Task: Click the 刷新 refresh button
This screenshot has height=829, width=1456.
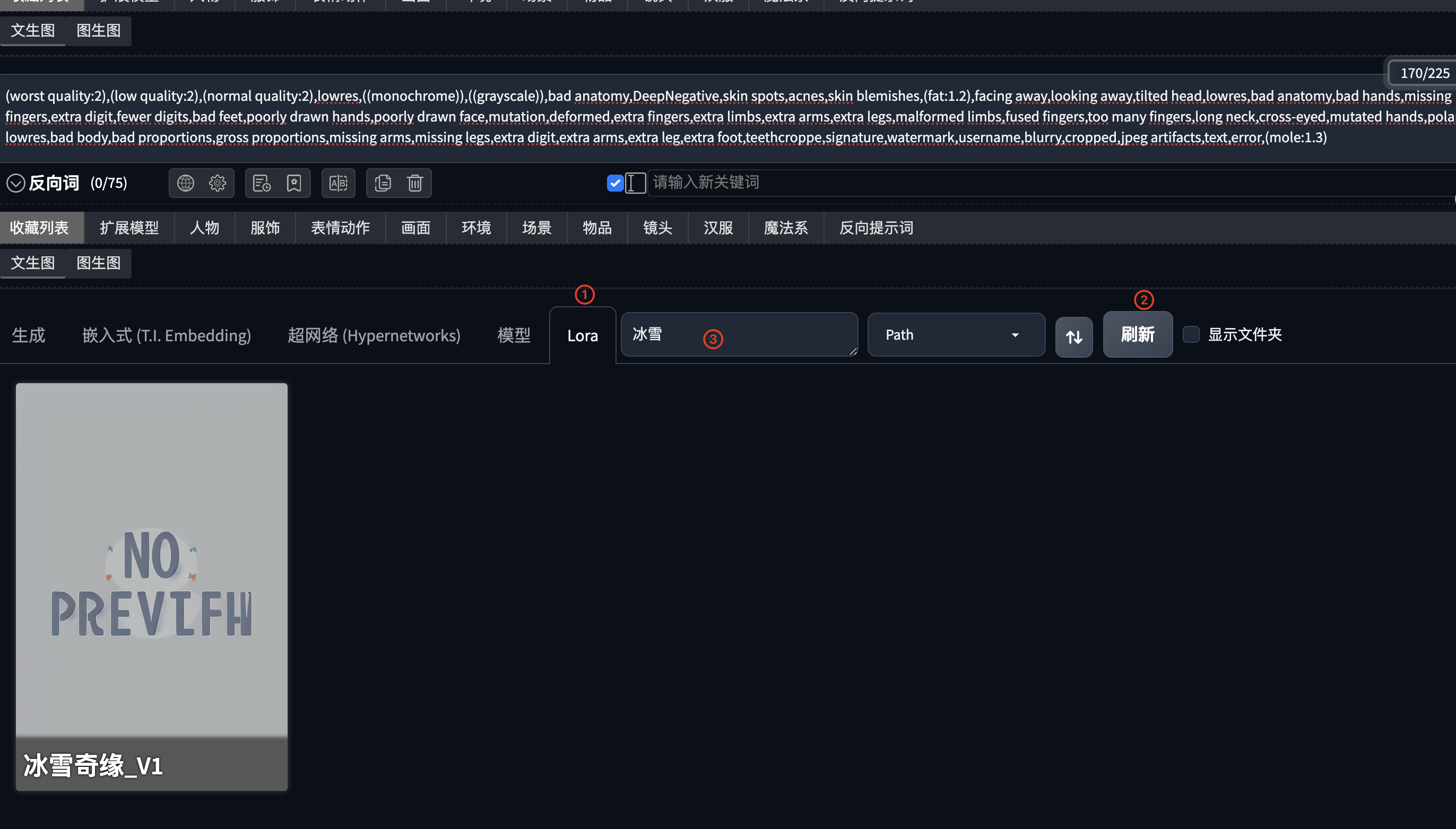Action: (1137, 334)
